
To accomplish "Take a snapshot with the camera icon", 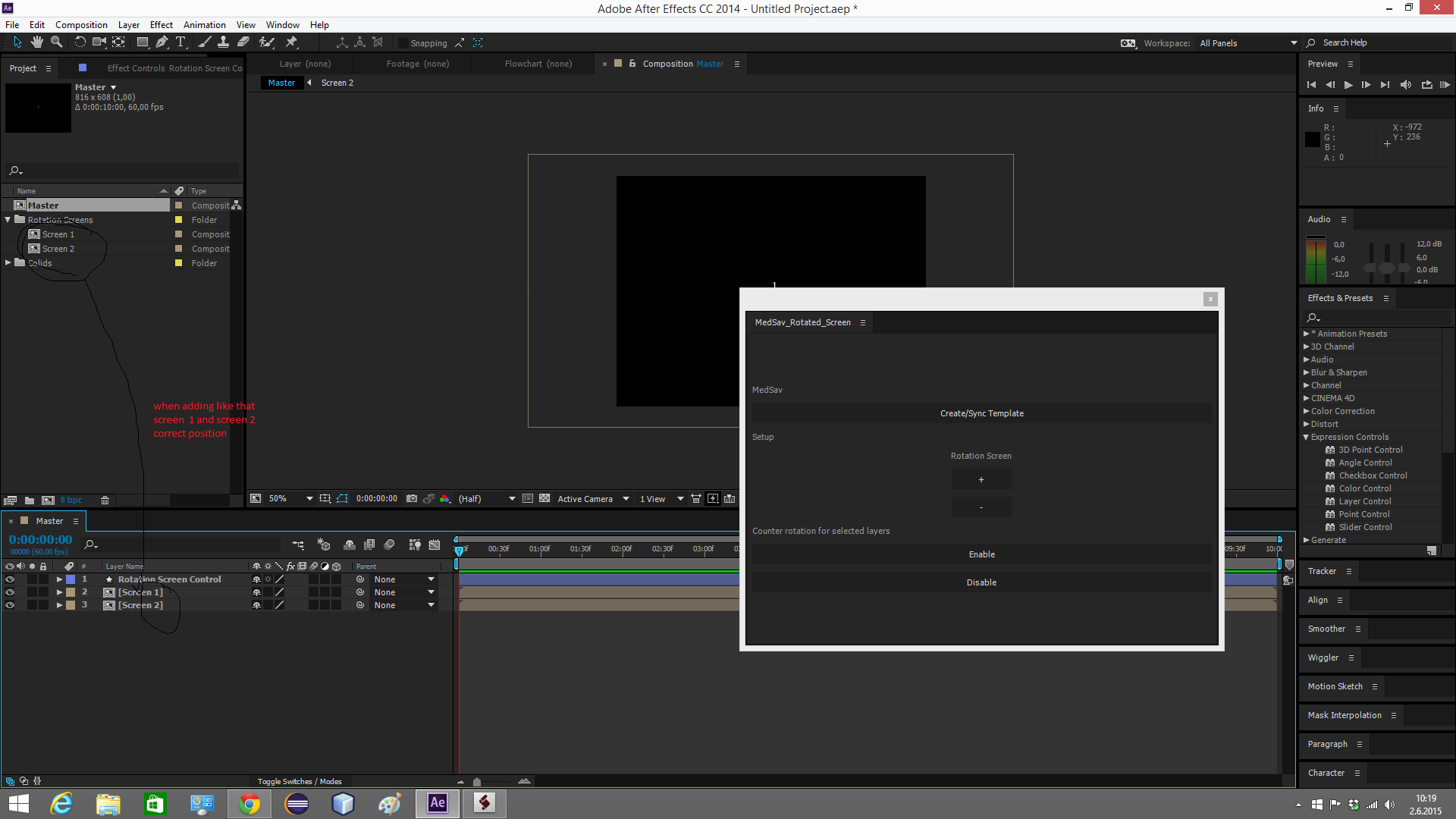I will tap(412, 499).
